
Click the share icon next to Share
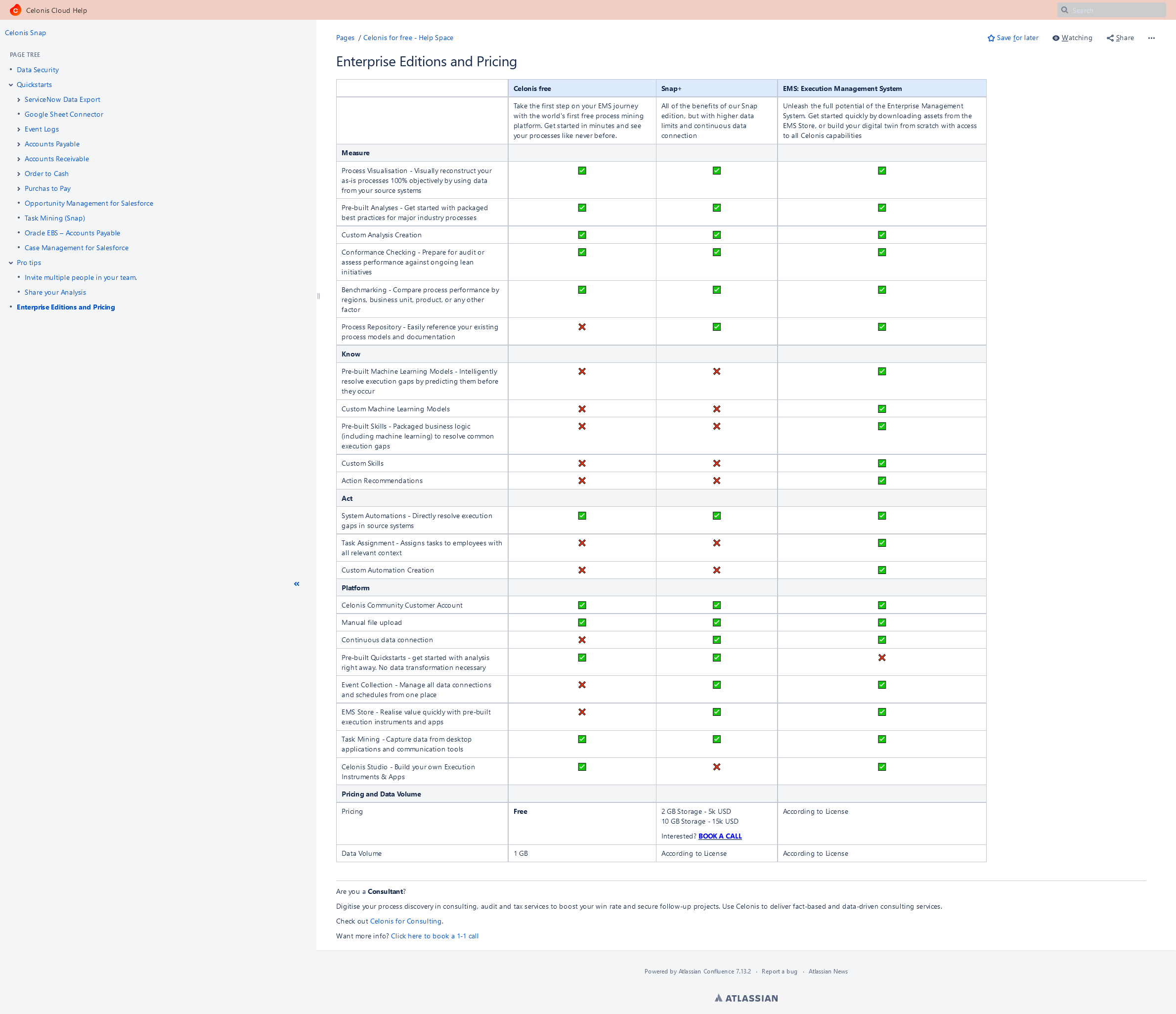point(1110,38)
